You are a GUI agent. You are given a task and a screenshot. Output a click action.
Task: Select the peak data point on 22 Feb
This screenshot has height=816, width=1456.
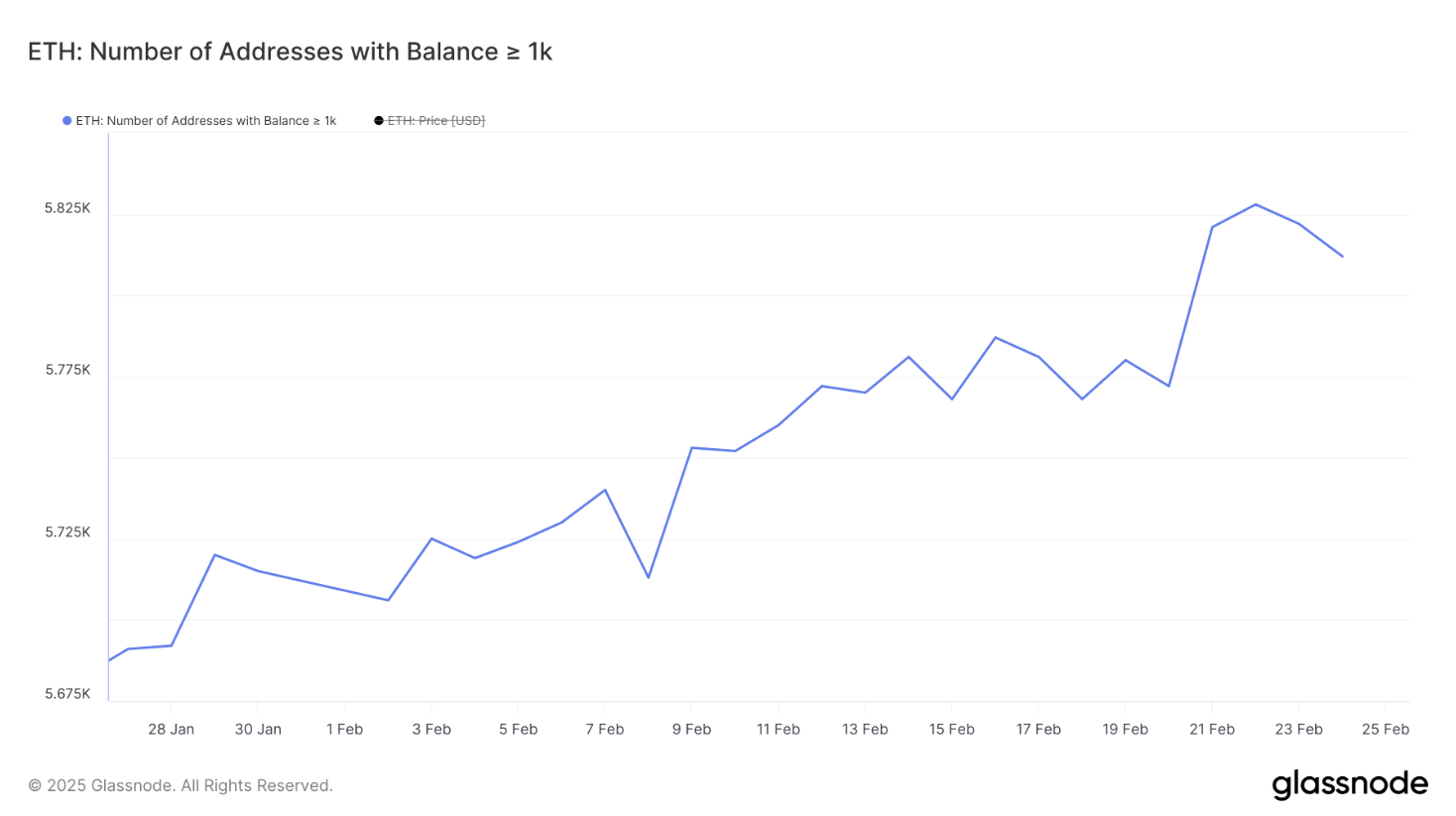coord(1256,204)
